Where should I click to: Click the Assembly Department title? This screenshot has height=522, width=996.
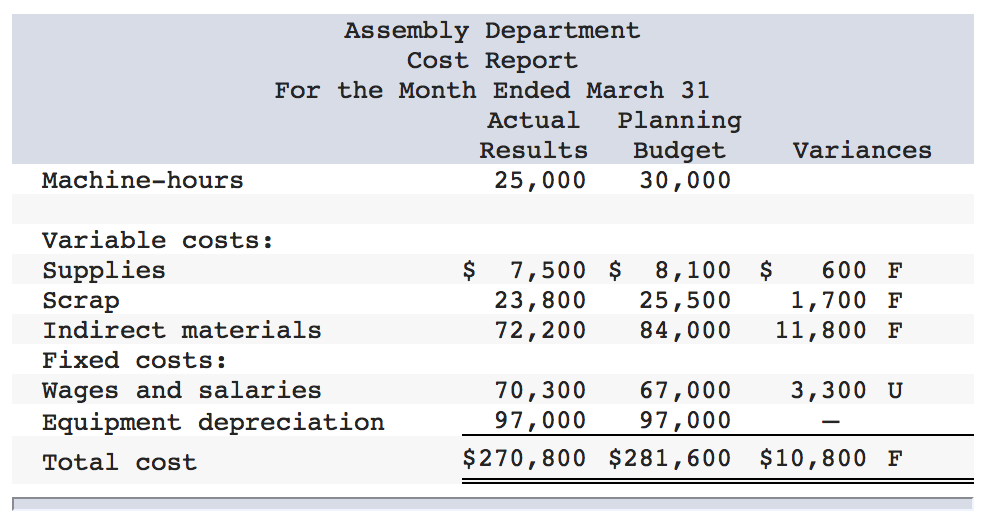[x=492, y=31]
